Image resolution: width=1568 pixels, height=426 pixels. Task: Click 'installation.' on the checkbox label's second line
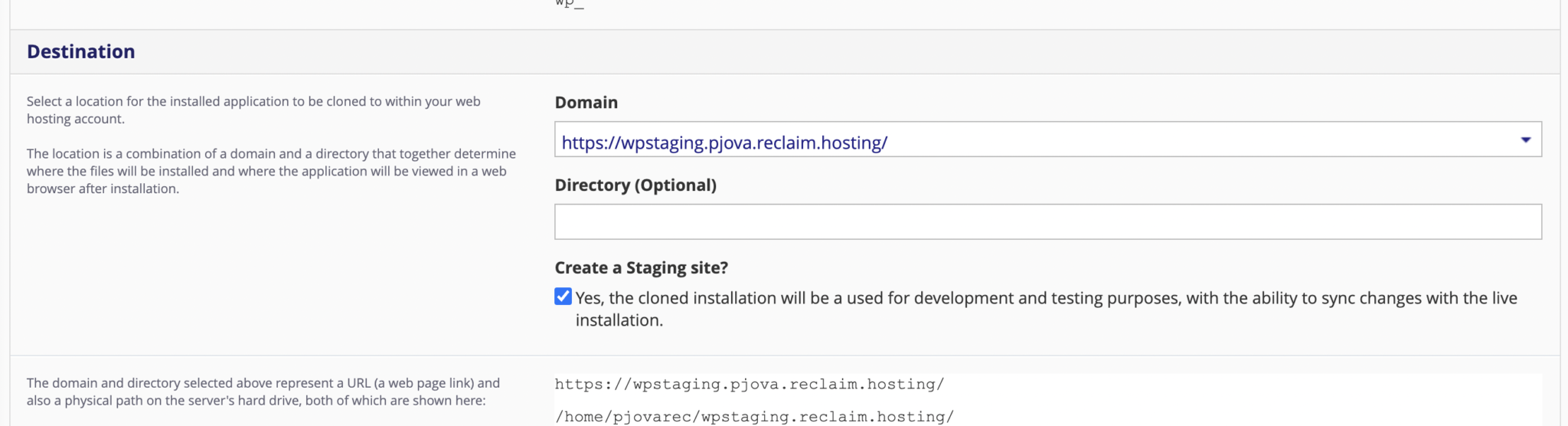point(619,320)
